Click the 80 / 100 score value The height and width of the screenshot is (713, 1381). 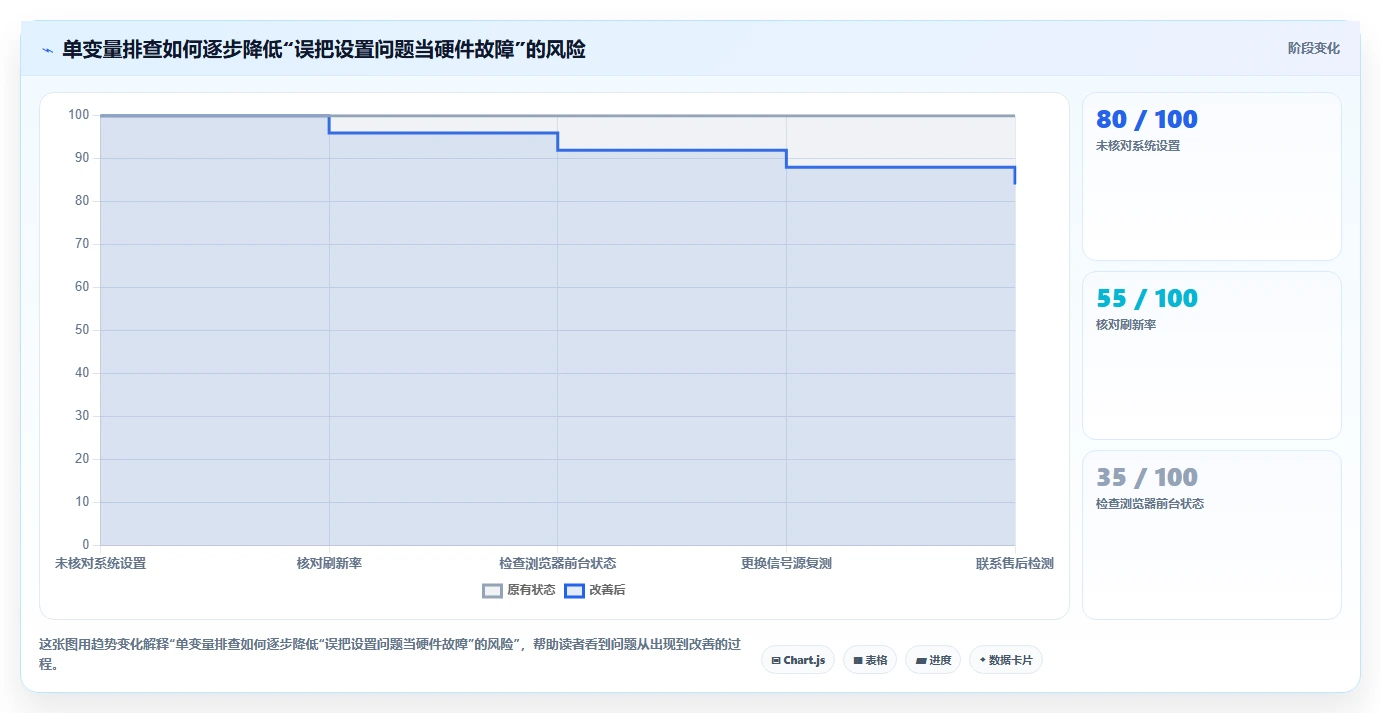click(1147, 119)
